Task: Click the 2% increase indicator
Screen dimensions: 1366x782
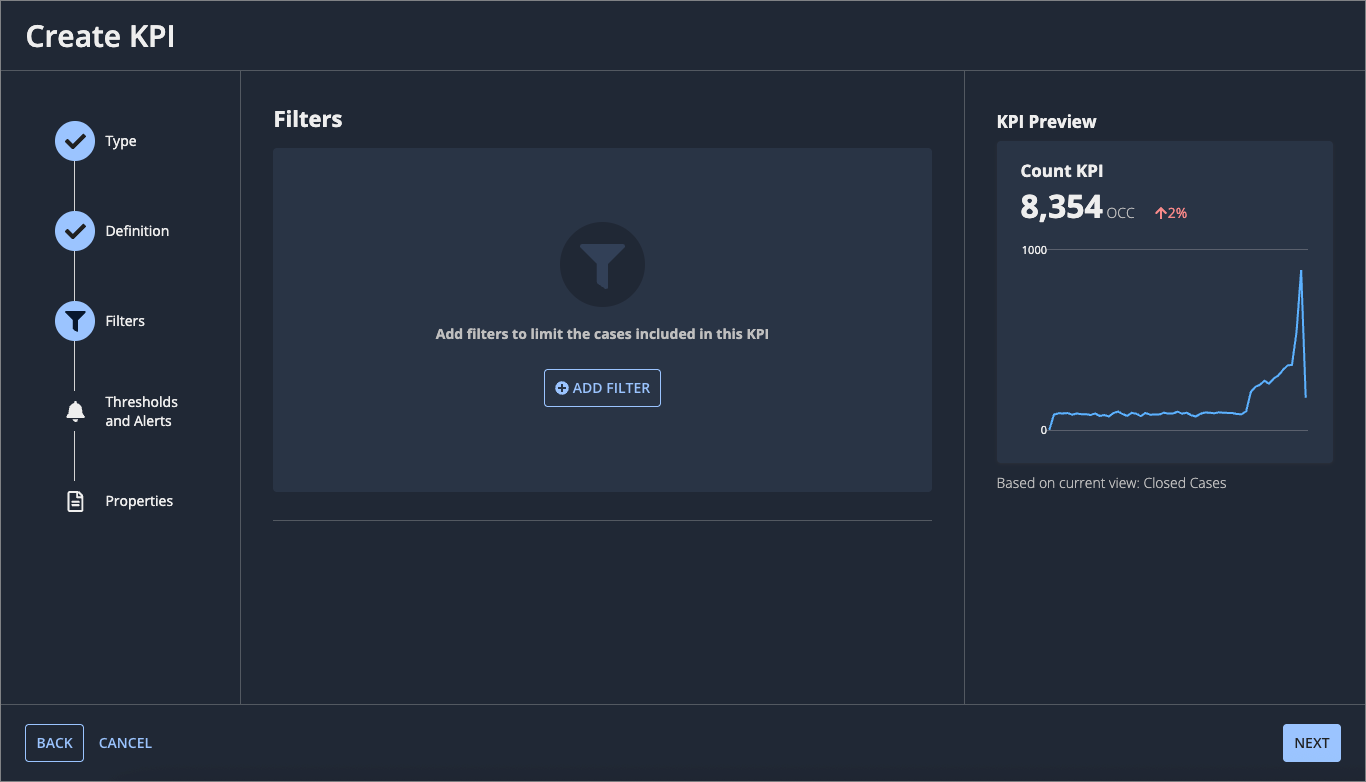Action: pyautogui.click(x=1171, y=213)
